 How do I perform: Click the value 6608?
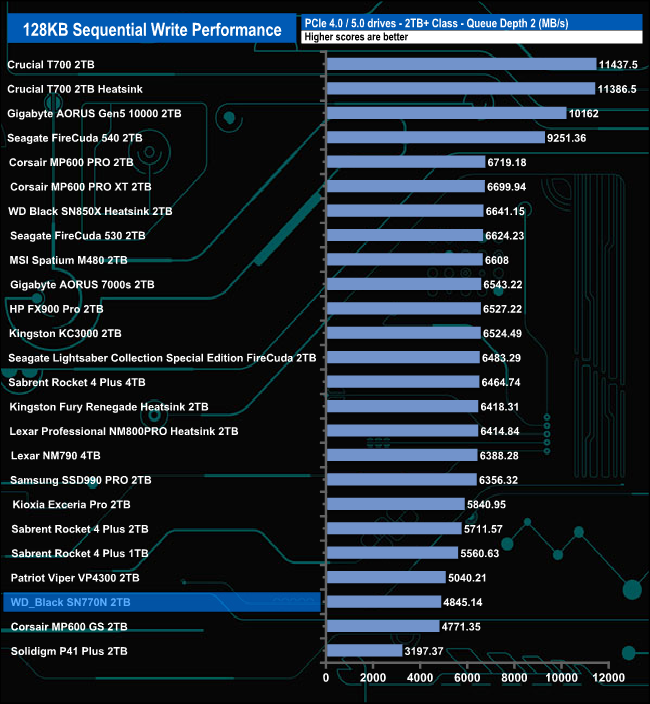tap(497, 260)
